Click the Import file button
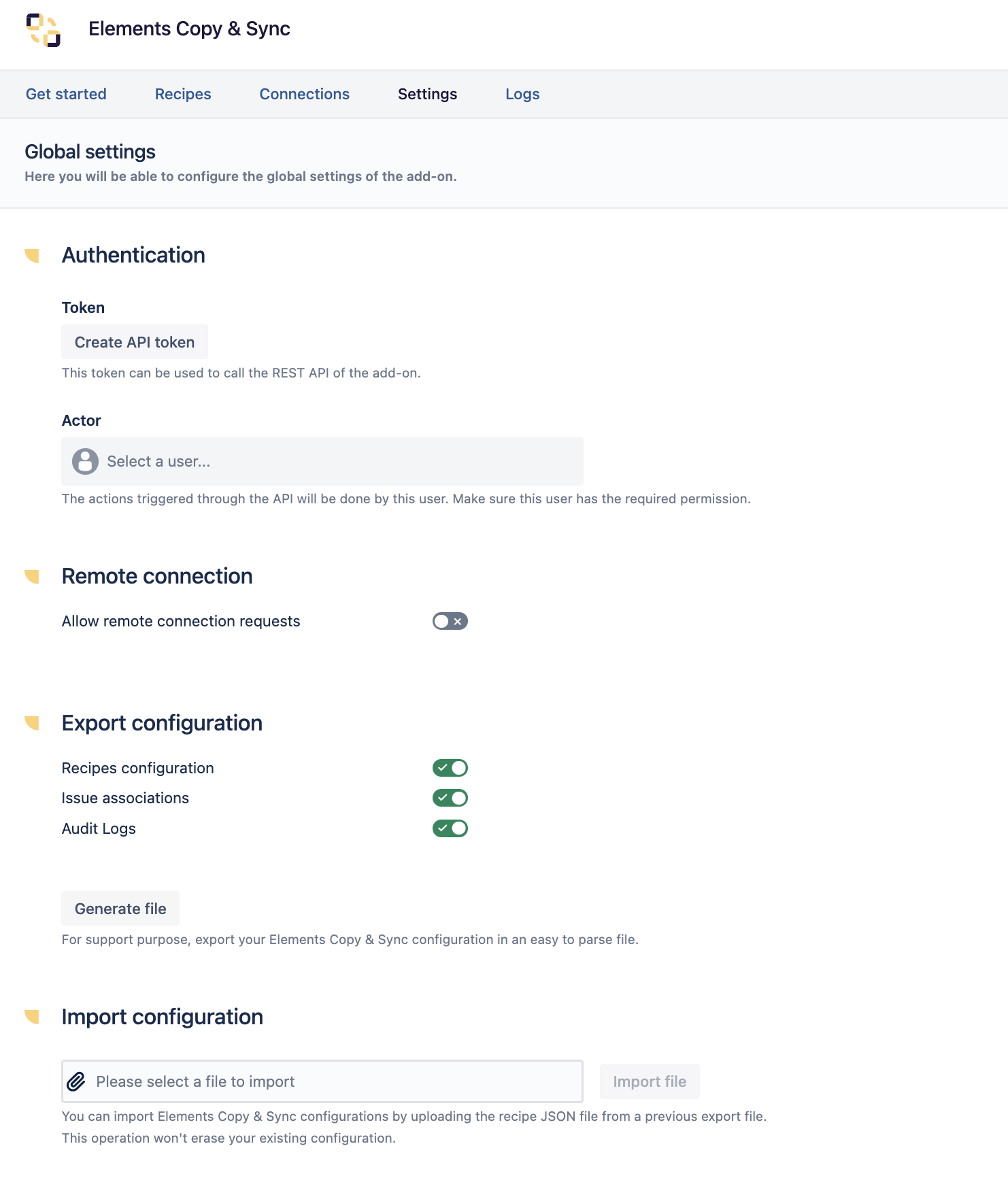 click(649, 1081)
